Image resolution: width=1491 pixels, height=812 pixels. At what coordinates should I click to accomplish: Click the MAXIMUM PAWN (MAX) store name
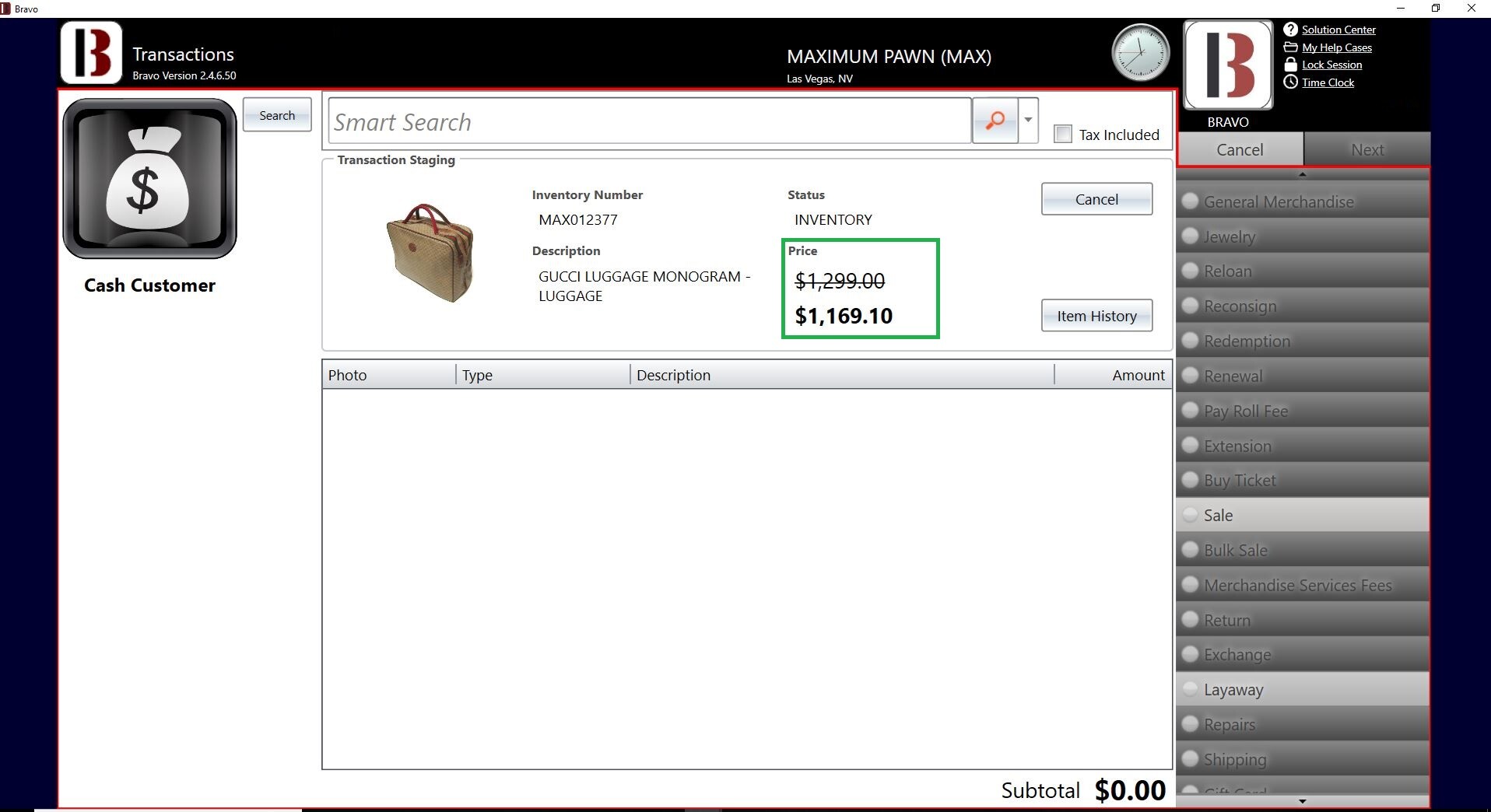tap(889, 57)
